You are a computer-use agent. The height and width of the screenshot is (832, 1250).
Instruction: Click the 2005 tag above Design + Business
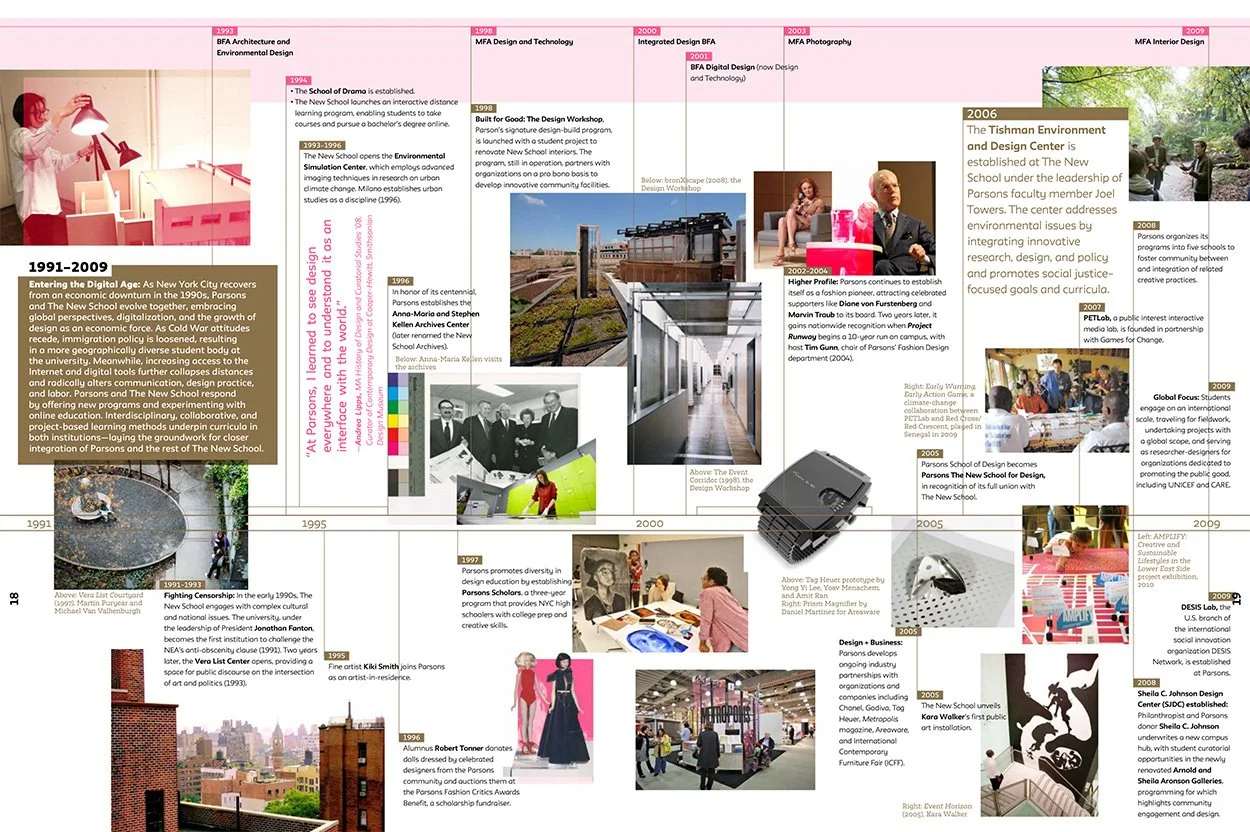point(908,632)
